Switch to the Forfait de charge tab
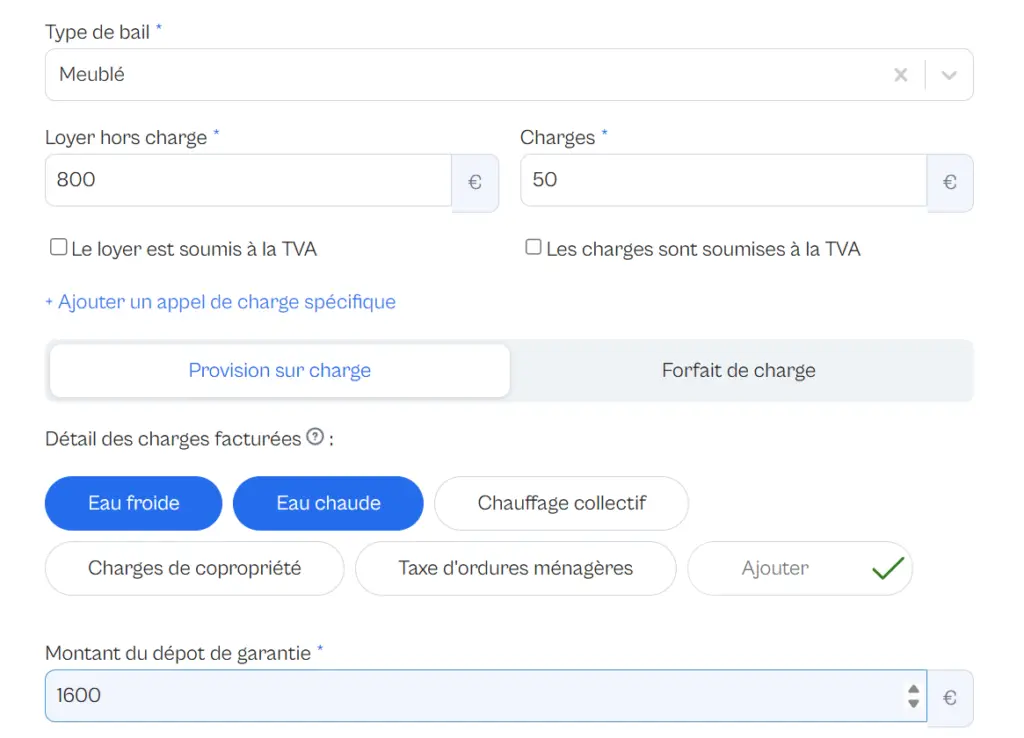This screenshot has width=1024, height=738. point(739,370)
